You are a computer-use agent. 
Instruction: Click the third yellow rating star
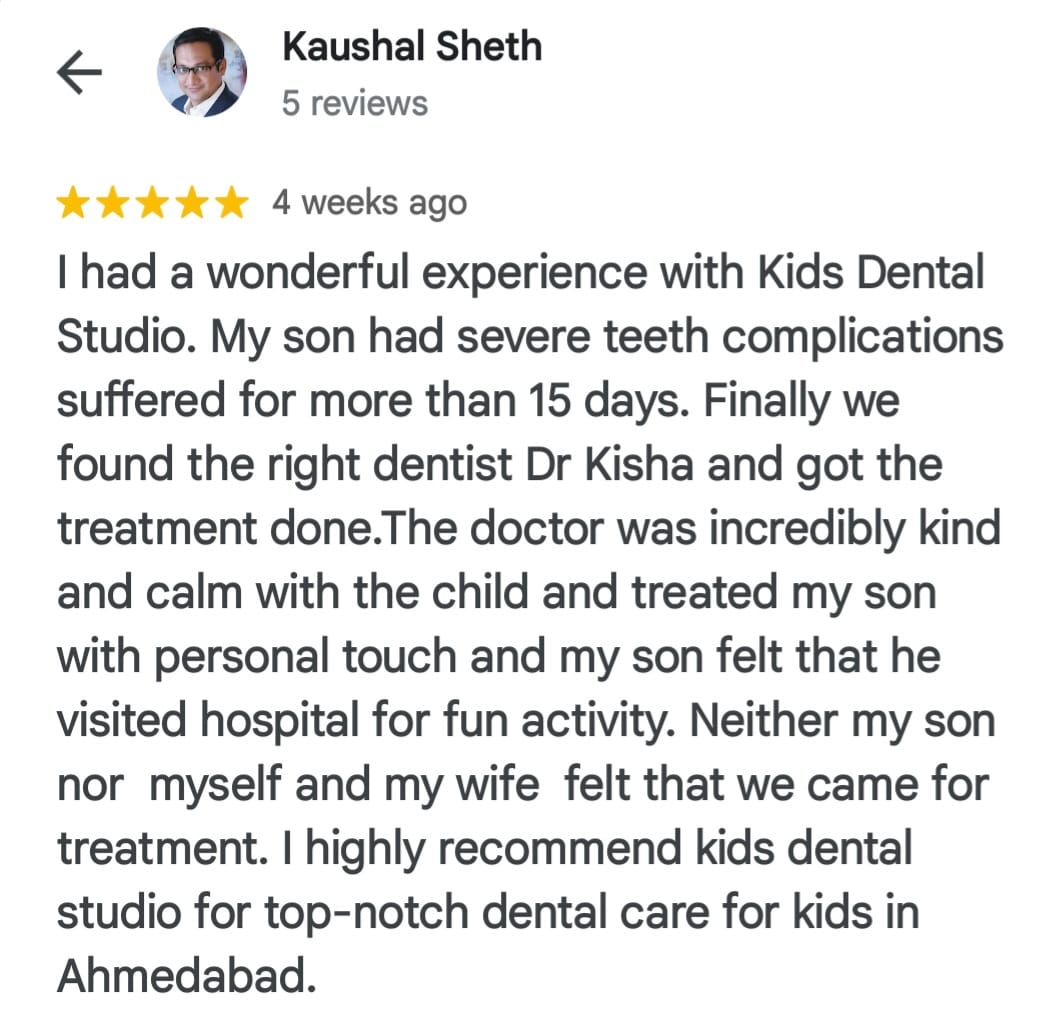coord(152,203)
